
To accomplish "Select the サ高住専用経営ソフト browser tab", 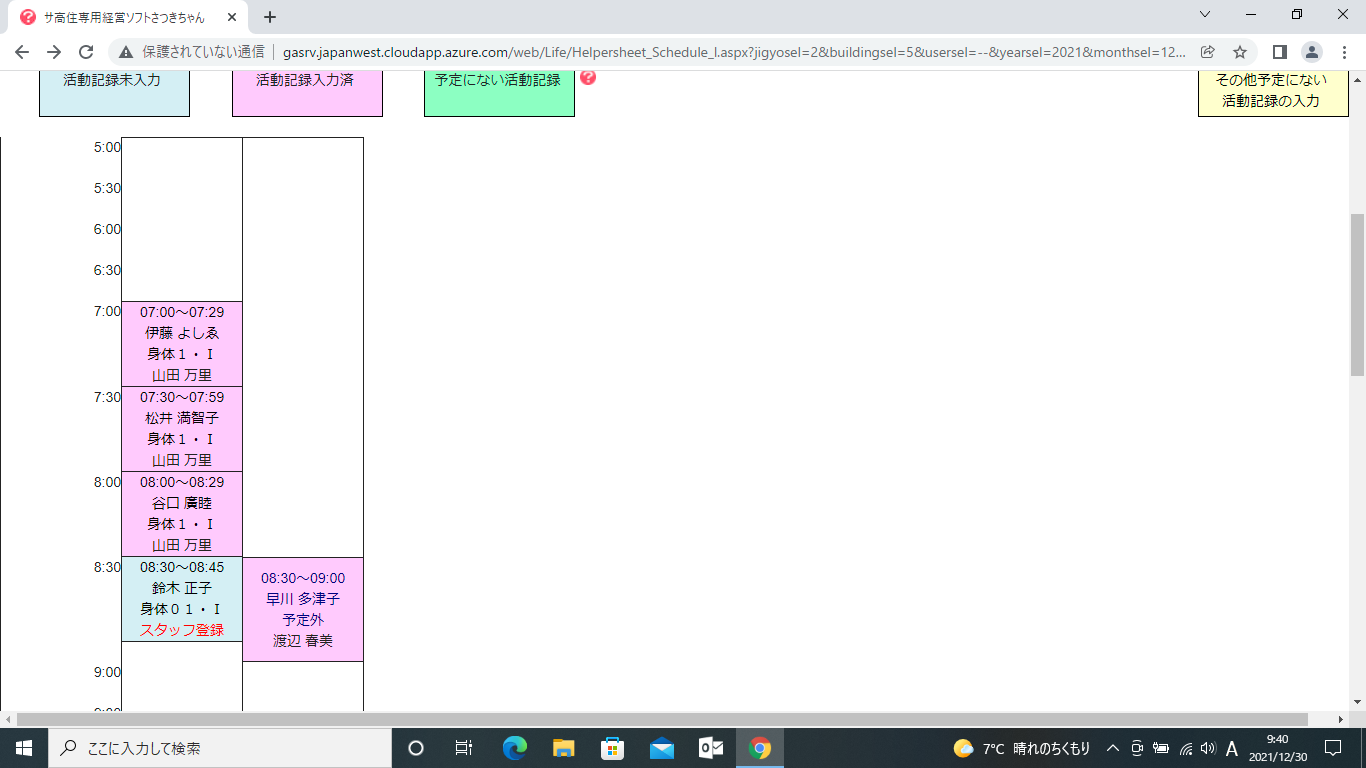I will coord(125,17).
